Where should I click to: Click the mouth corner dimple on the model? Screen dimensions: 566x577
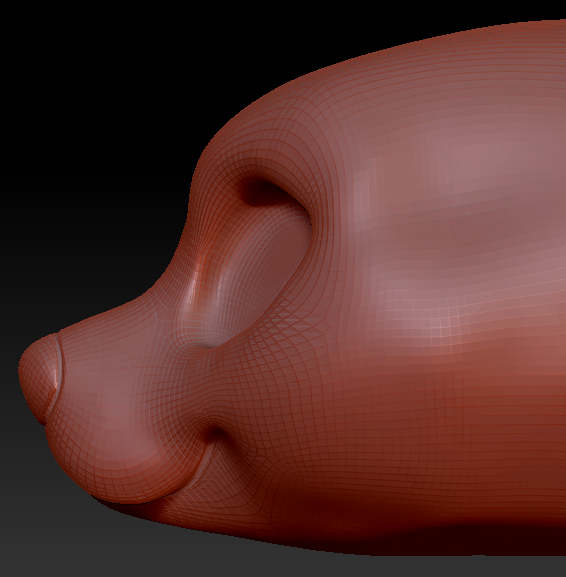pyautogui.click(x=216, y=434)
